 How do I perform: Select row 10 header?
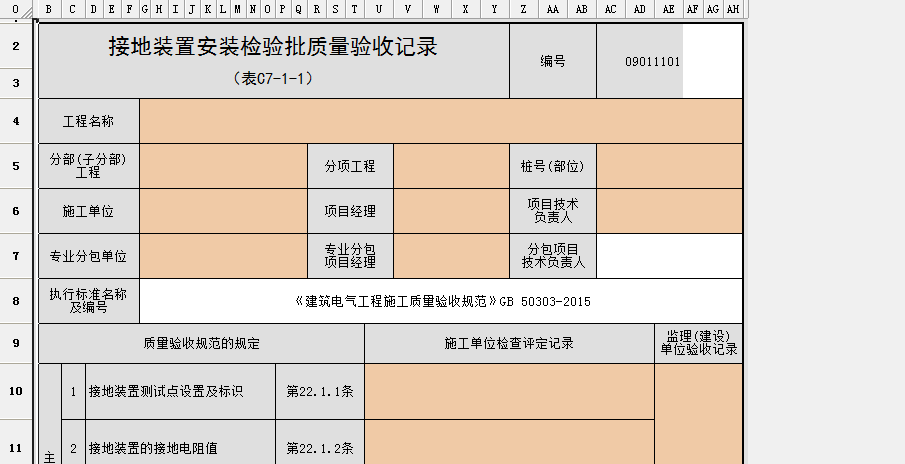pyautogui.click(x=16, y=391)
